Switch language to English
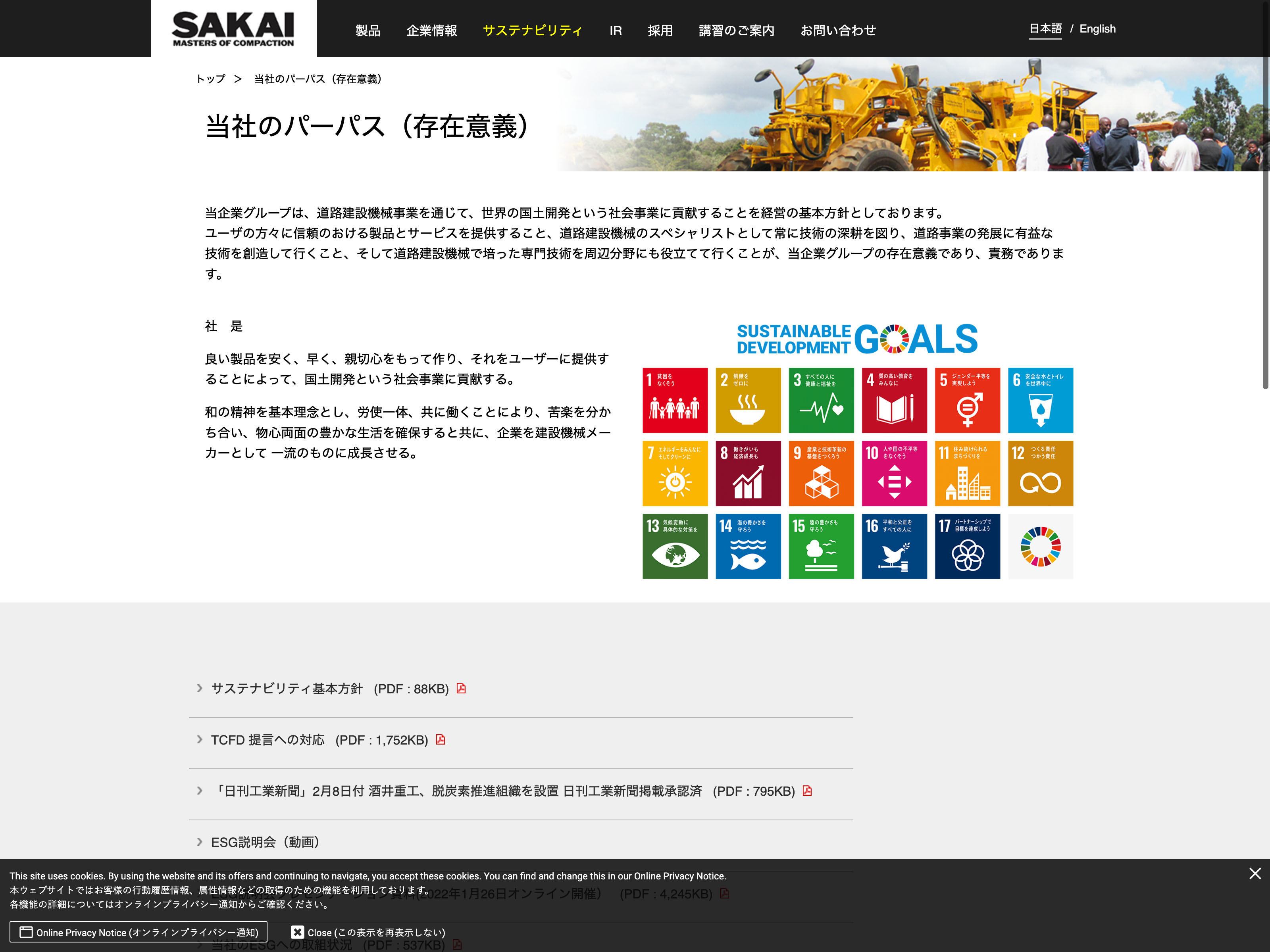Screen dimensions: 1270x952 click(x=1097, y=29)
